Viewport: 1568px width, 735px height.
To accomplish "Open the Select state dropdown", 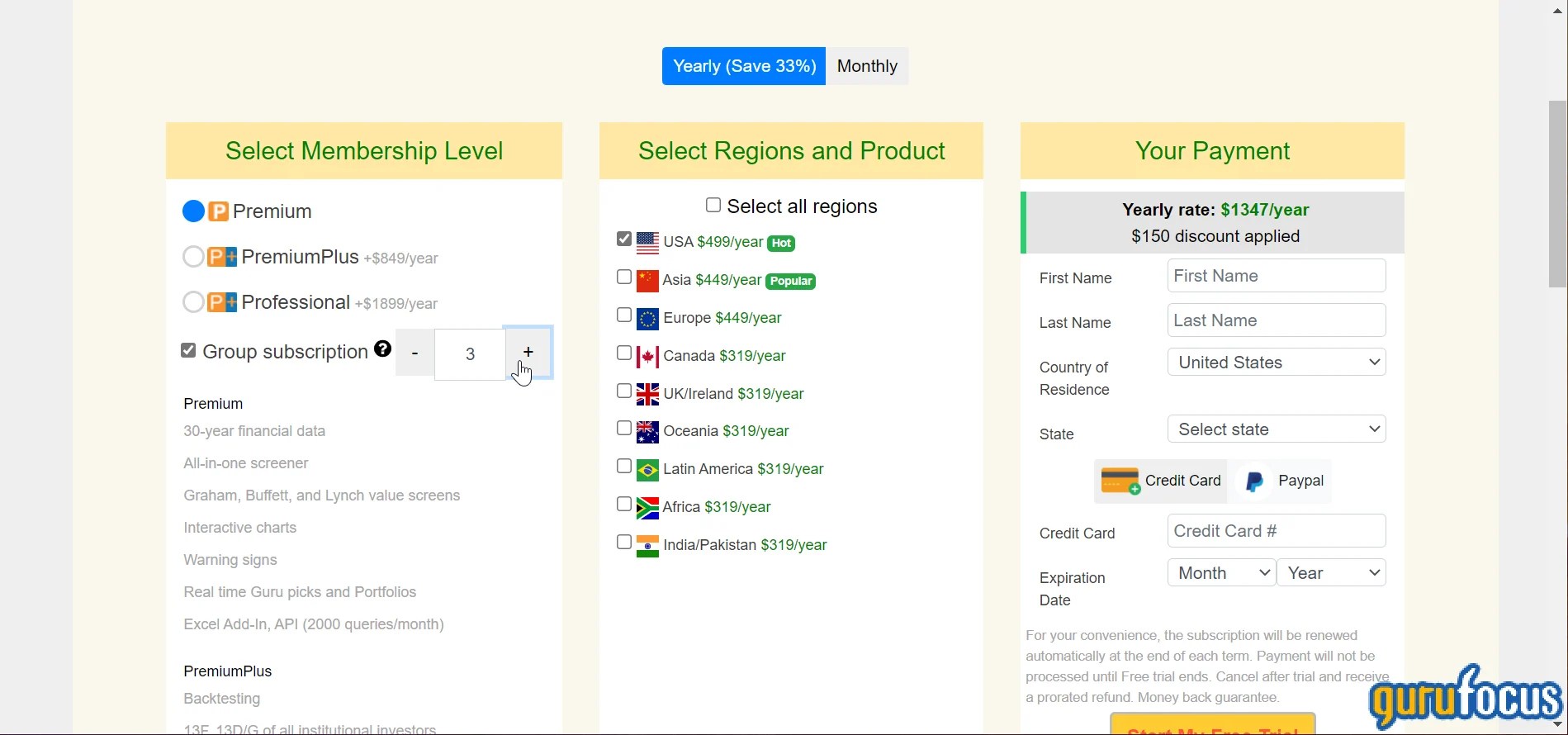I will point(1277,429).
